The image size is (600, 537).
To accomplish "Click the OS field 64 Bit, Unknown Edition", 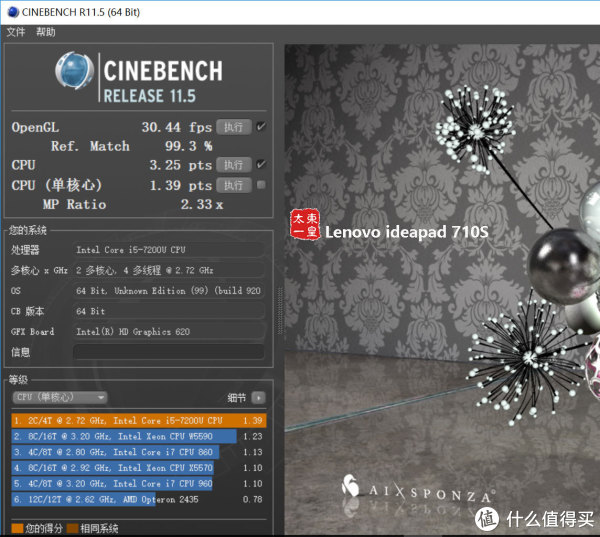I will 169,291.
